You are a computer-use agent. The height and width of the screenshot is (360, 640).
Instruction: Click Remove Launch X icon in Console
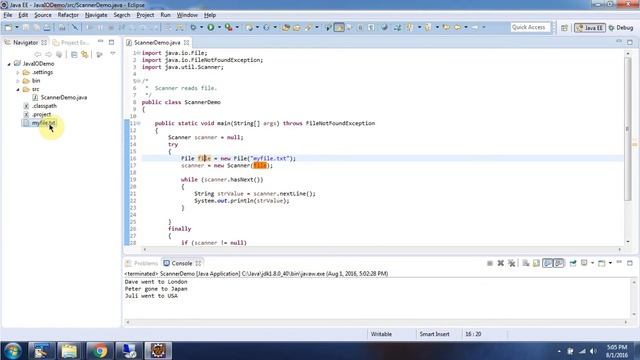[x=500, y=263]
